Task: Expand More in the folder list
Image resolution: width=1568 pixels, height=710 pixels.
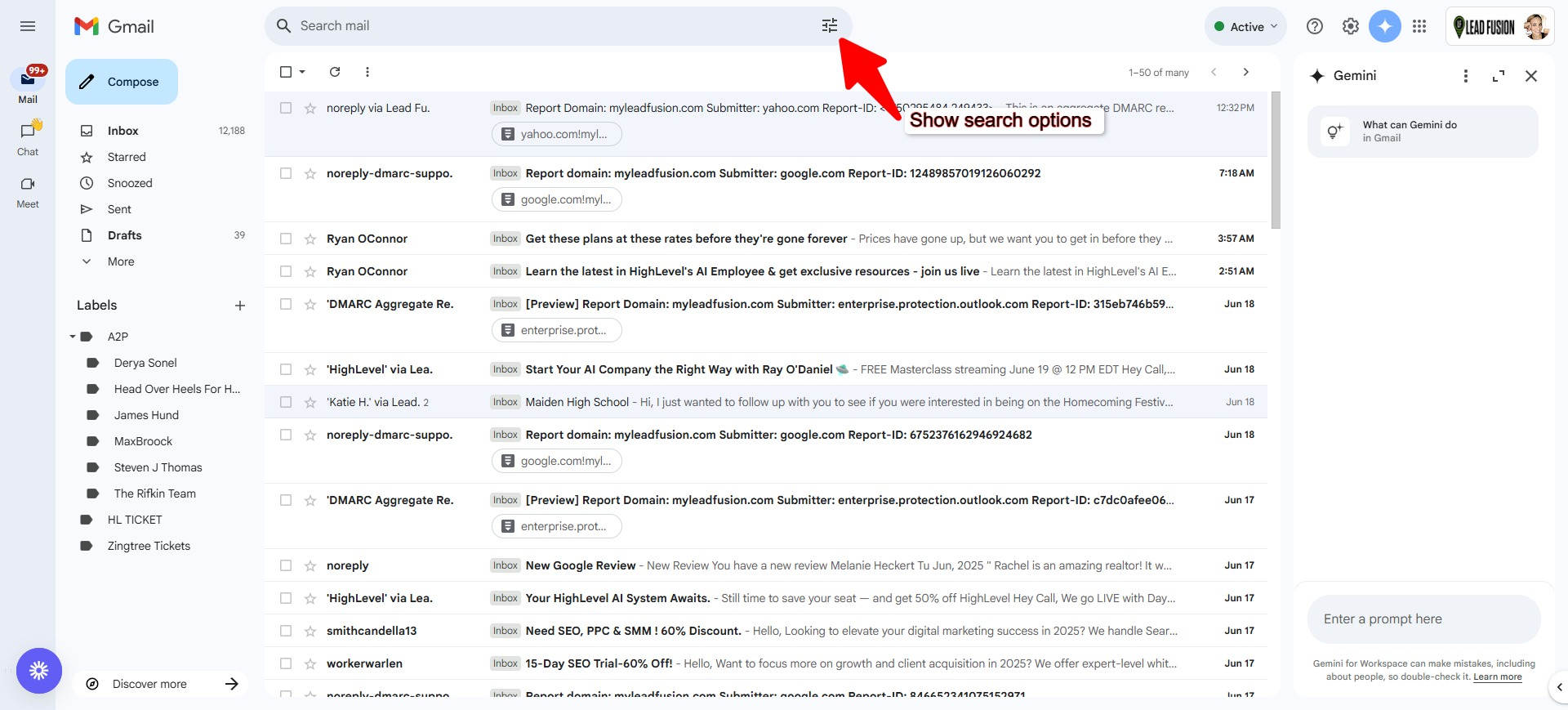Action: click(x=121, y=261)
